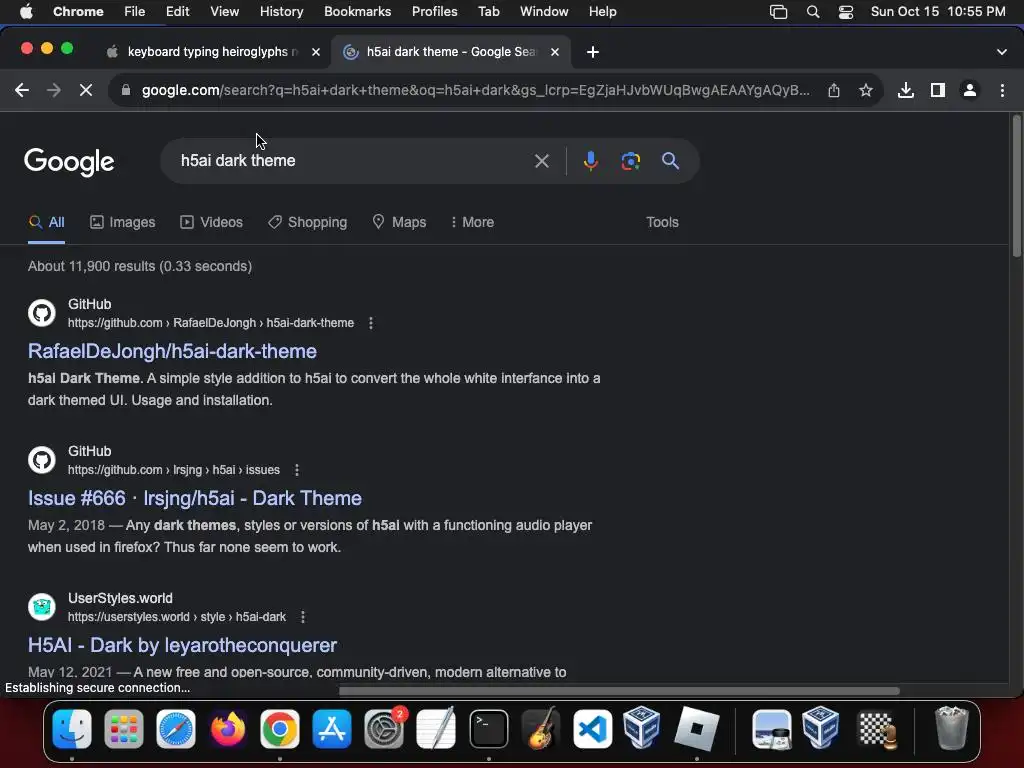Open the History menu

click(281, 11)
